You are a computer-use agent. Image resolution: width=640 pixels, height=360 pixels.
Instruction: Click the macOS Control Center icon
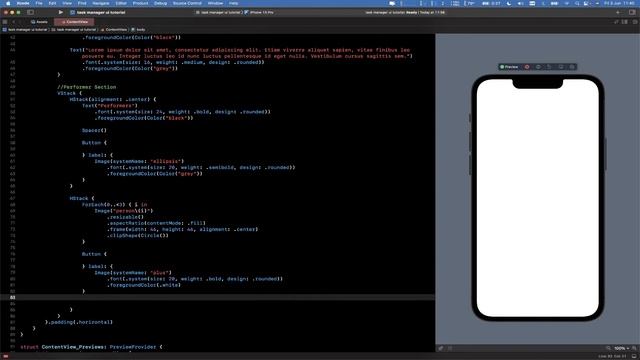tap(587, 3)
